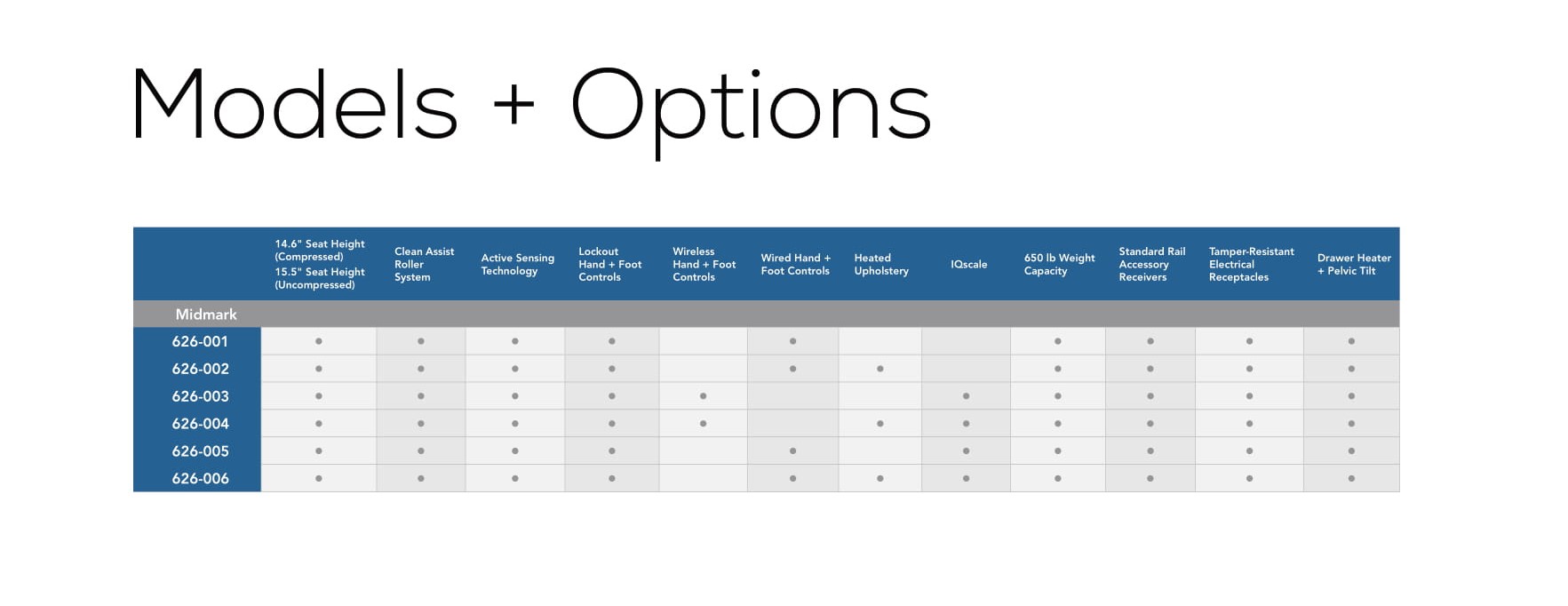The image size is (1568, 606).
Task: Click the Models + Options page title
Action: pyautogui.click(x=530, y=107)
